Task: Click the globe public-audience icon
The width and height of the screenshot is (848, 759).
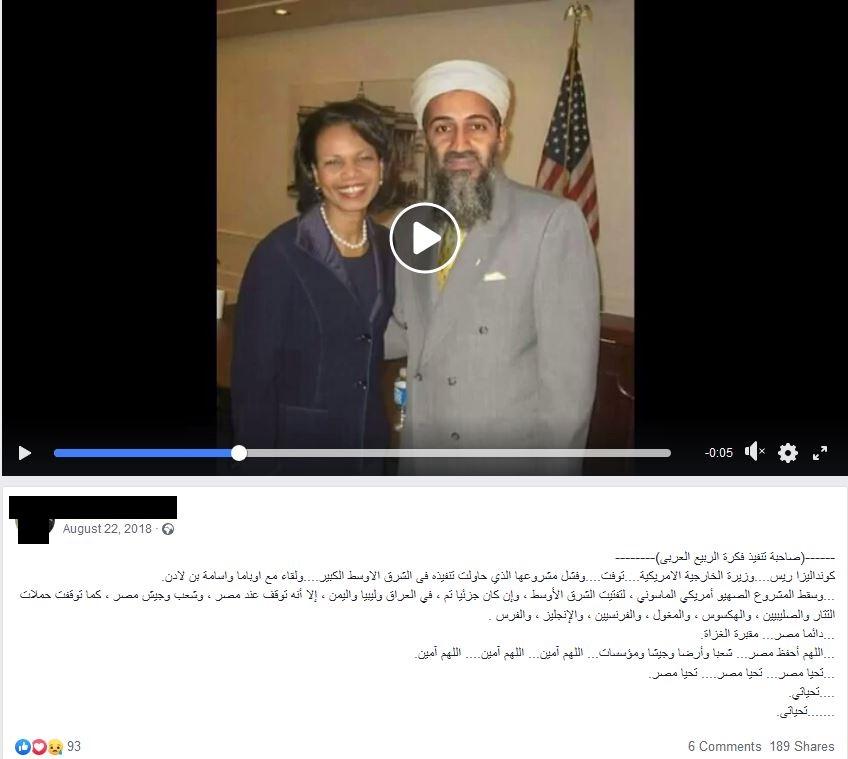Action: (168, 529)
